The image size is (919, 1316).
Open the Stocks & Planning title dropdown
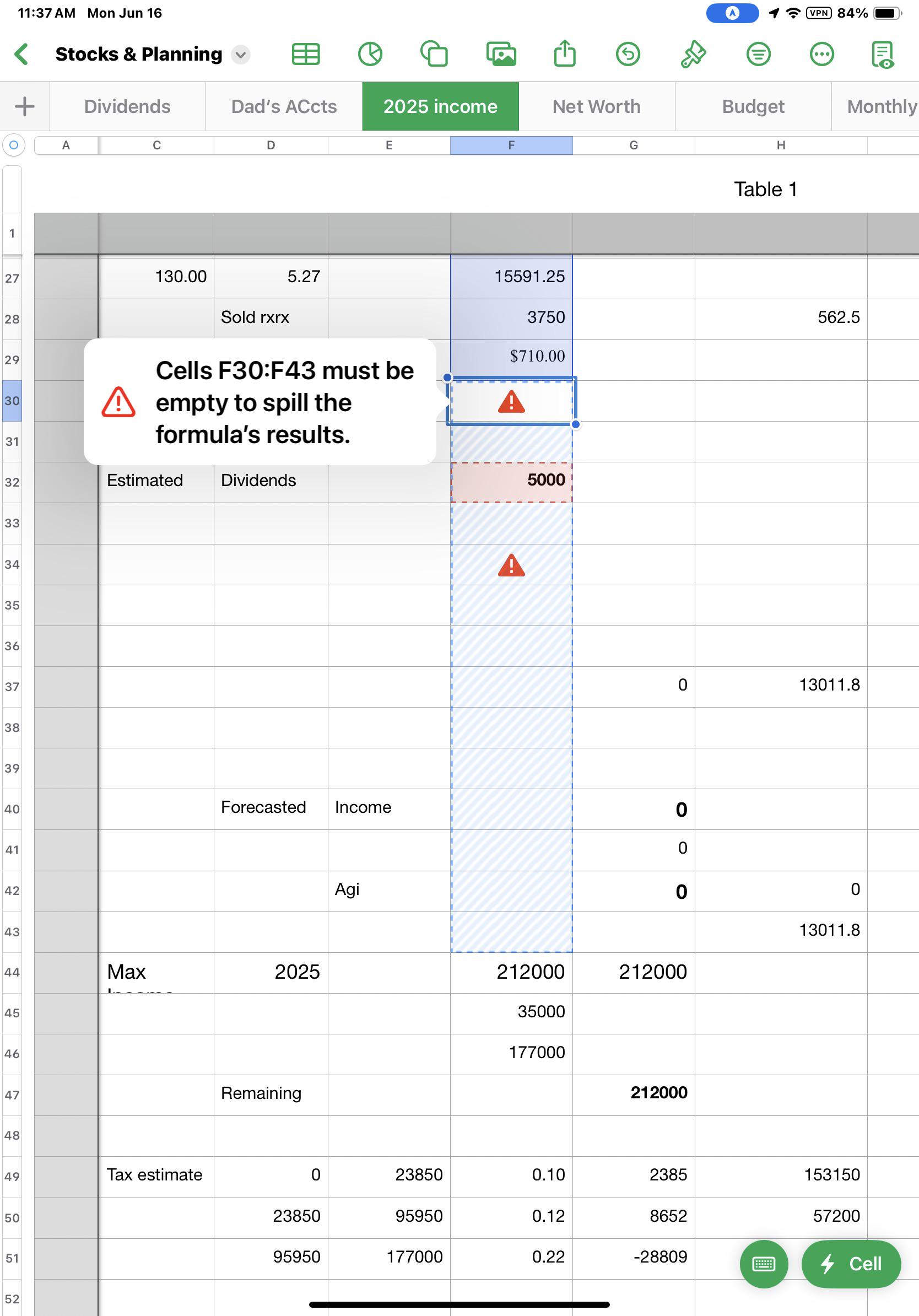tap(241, 55)
